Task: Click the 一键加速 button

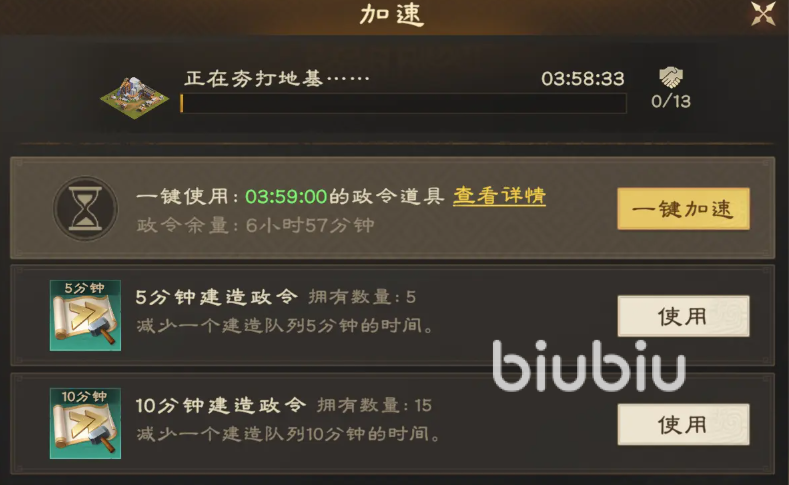Action: tap(683, 209)
